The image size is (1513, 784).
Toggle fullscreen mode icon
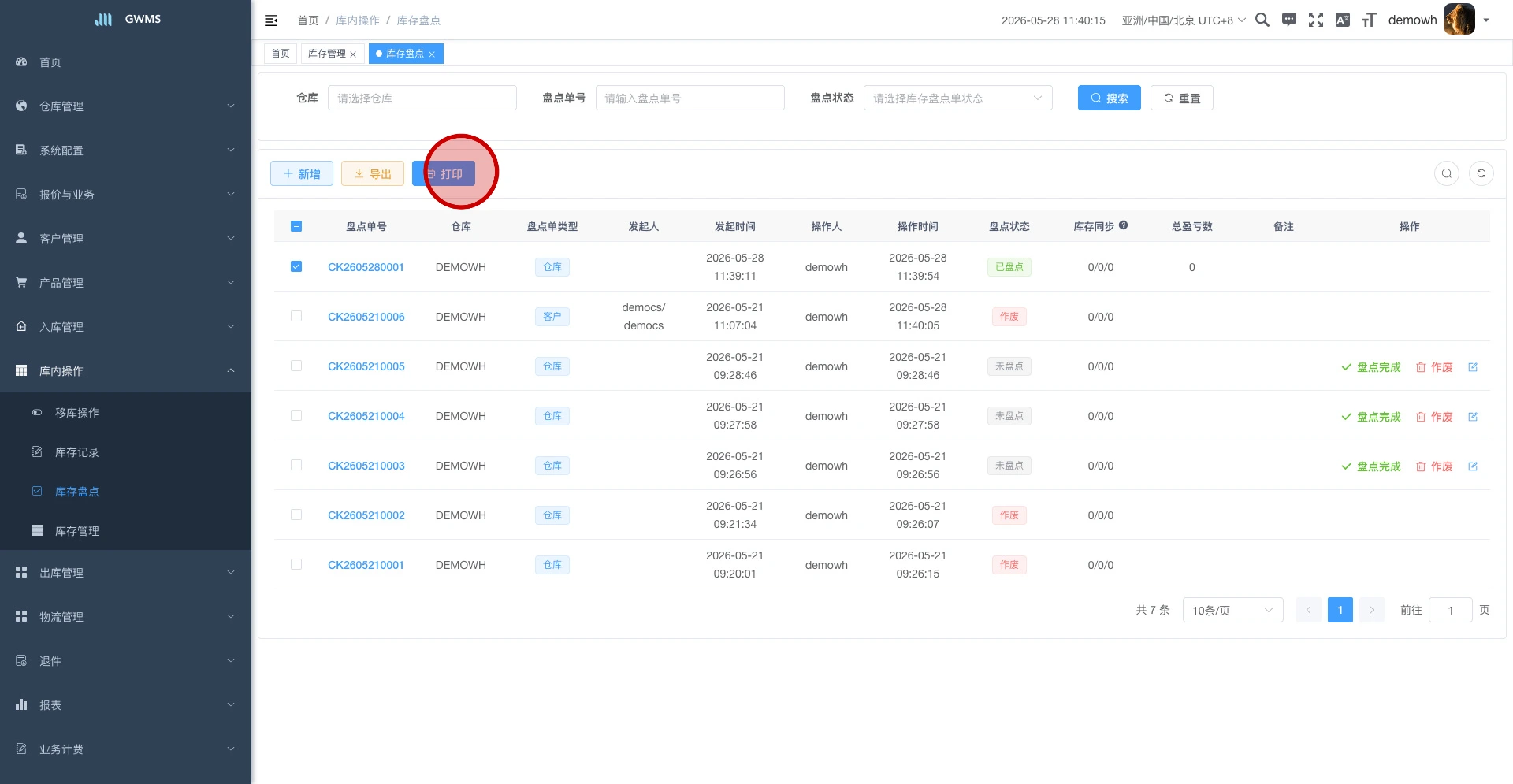coord(1316,20)
